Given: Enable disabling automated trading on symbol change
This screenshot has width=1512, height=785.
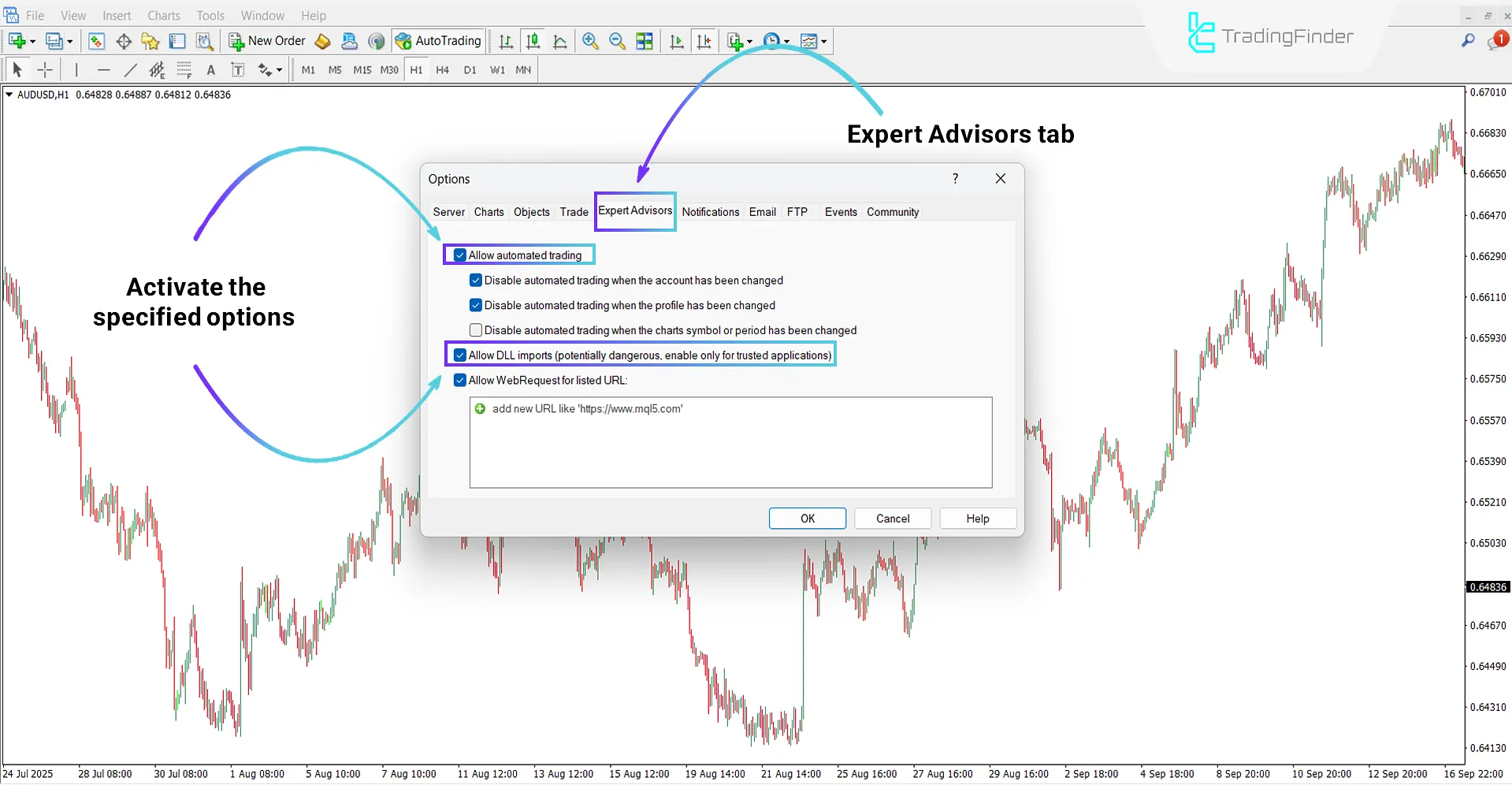Looking at the screenshot, I should coord(475,329).
